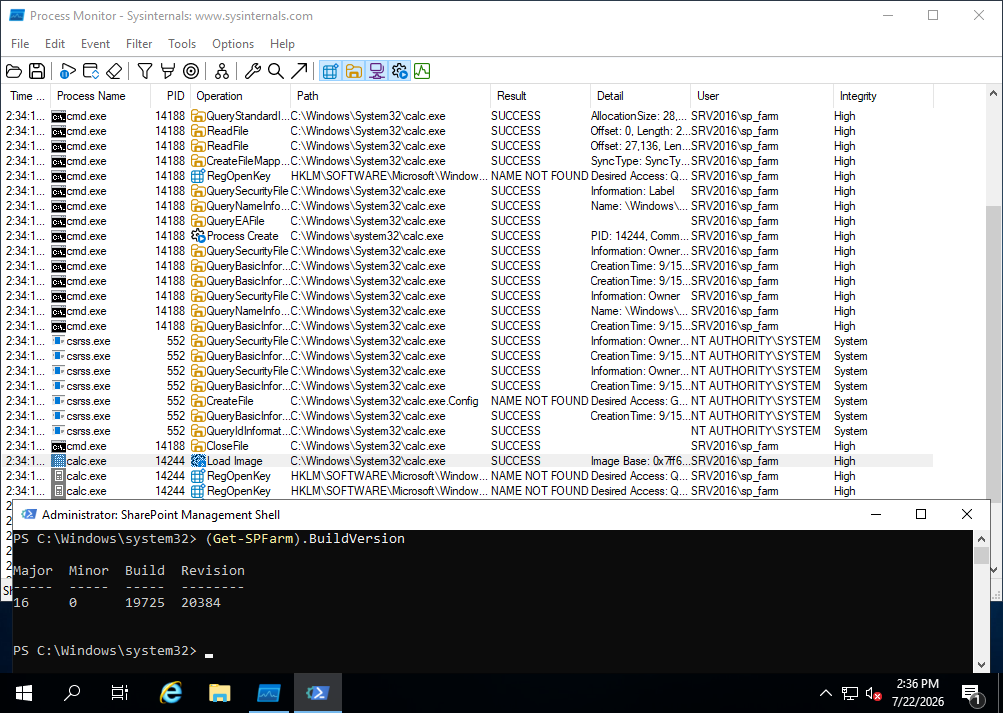1003x713 pixels.
Task: Click the SharePoint Management Shell title icon
Action: [x=29, y=514]
